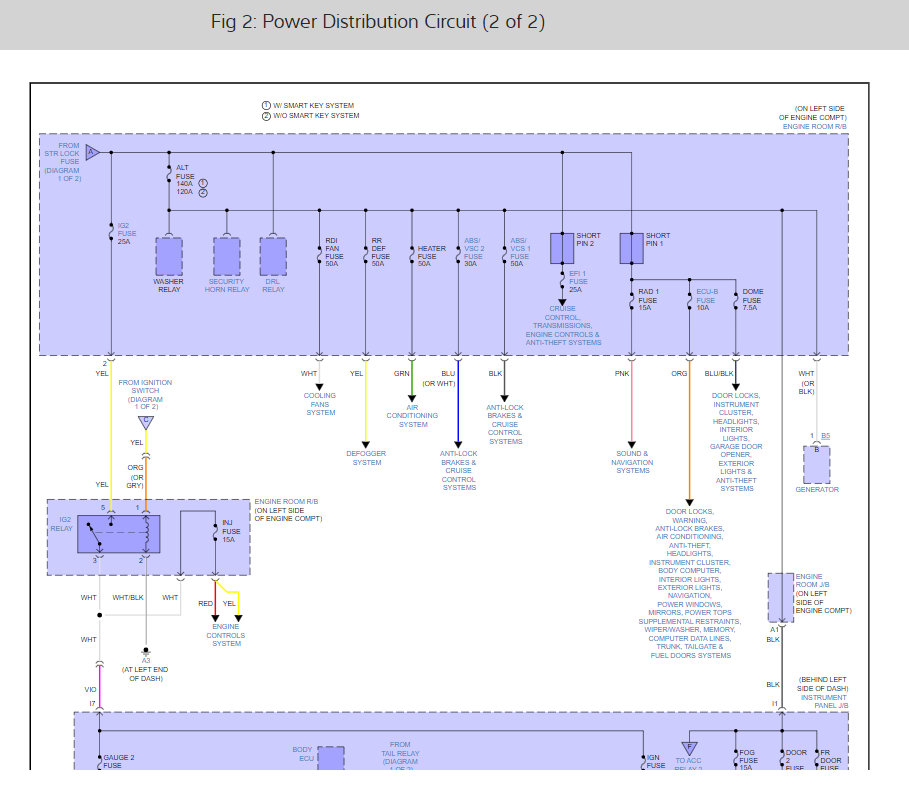
Task: Click the Washer Relay box symbol
Action: pyautogui.click(x=169, y=256)
